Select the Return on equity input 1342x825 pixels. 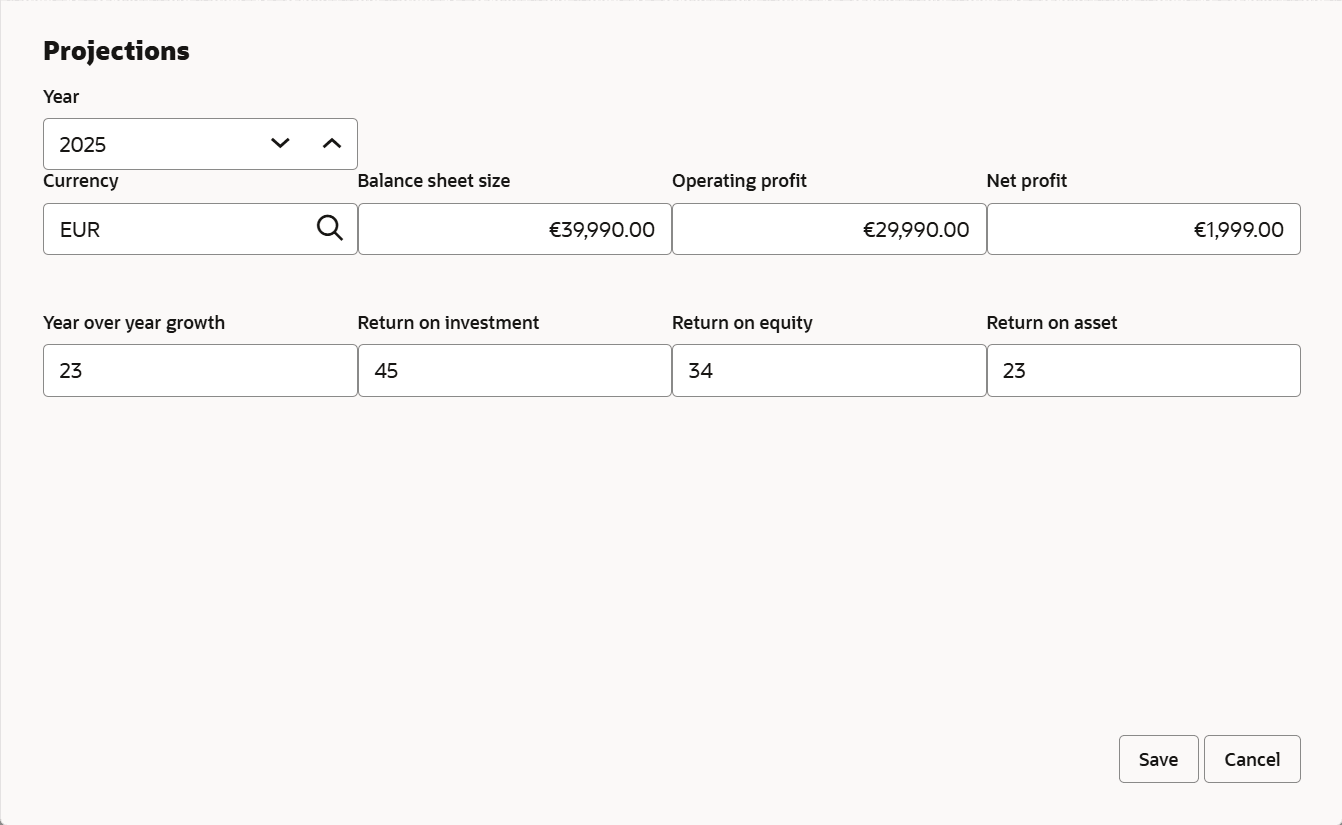[x=828, y=371]
